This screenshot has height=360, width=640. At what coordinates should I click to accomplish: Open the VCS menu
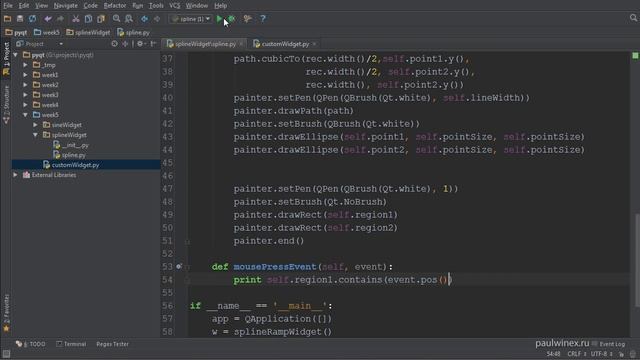tap(174, 6)
